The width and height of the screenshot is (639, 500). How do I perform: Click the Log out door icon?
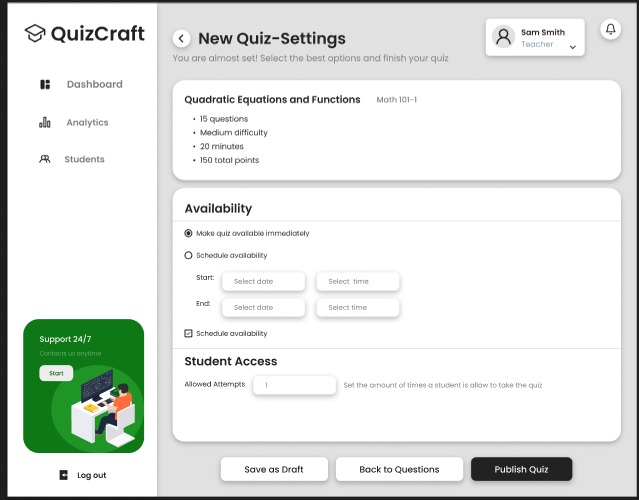pyautogui.click(x=64, y=475)
